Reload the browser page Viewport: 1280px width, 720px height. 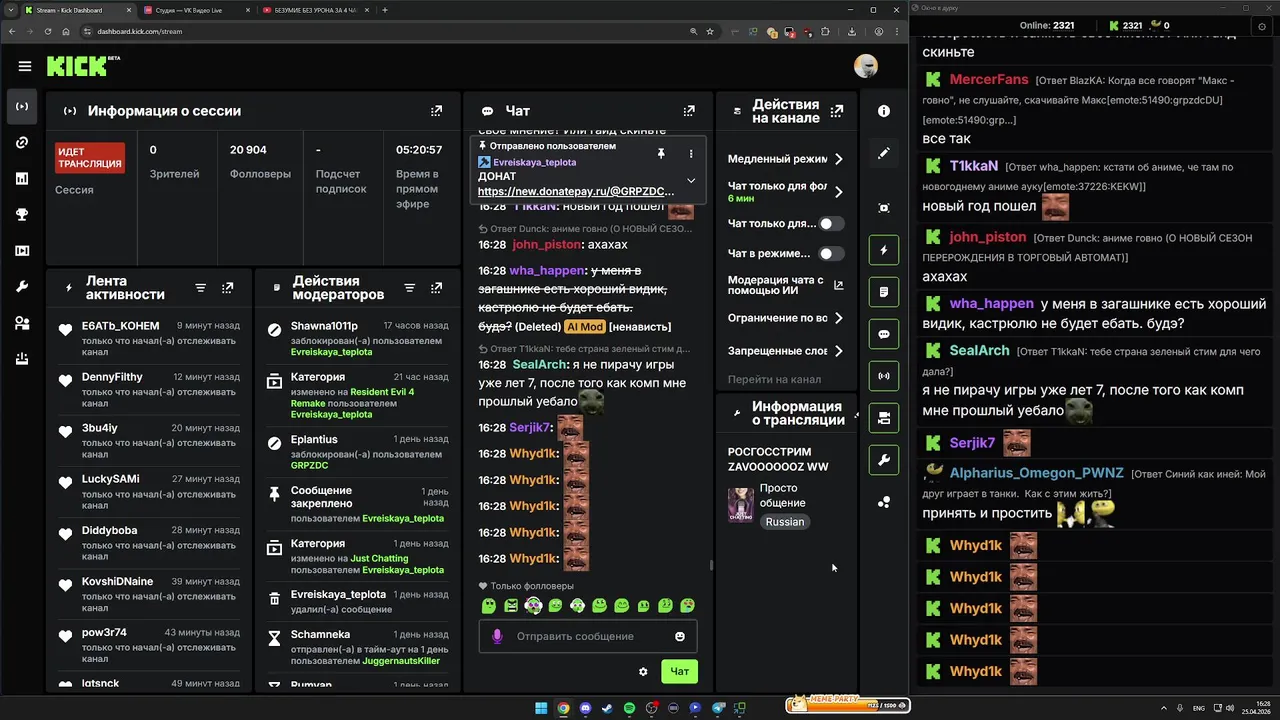(x=48, y=31)
